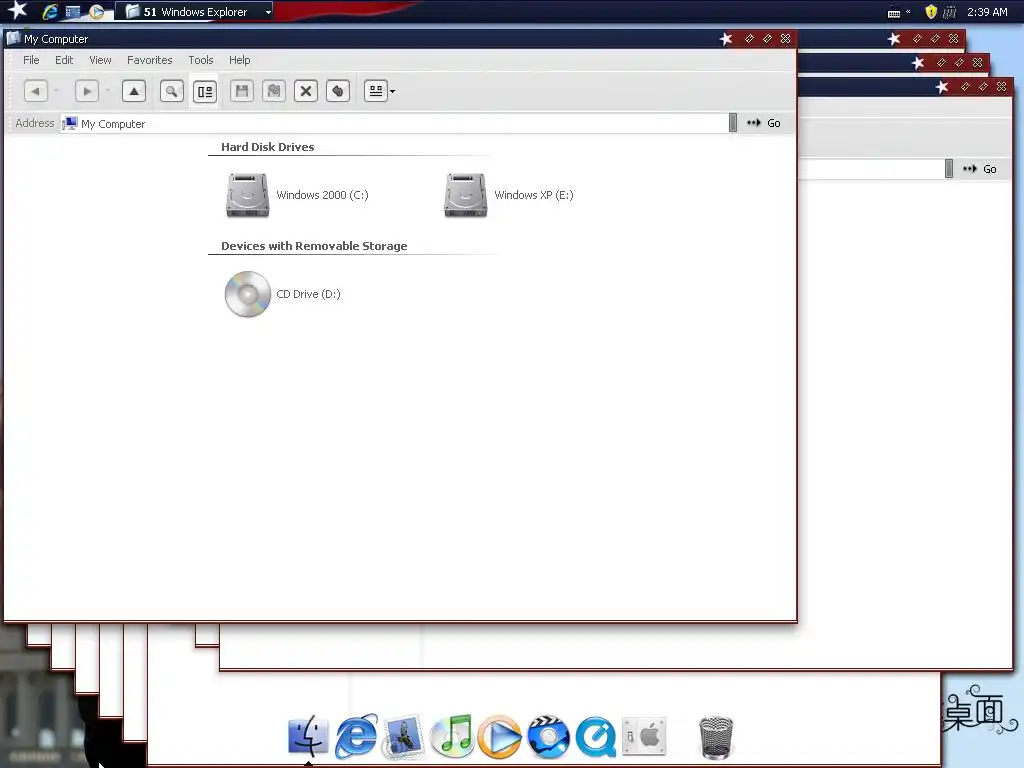This screenshot has width=1024, height=768.
Task: Expand the My Computer address bar dropdown
Action: 733,123
